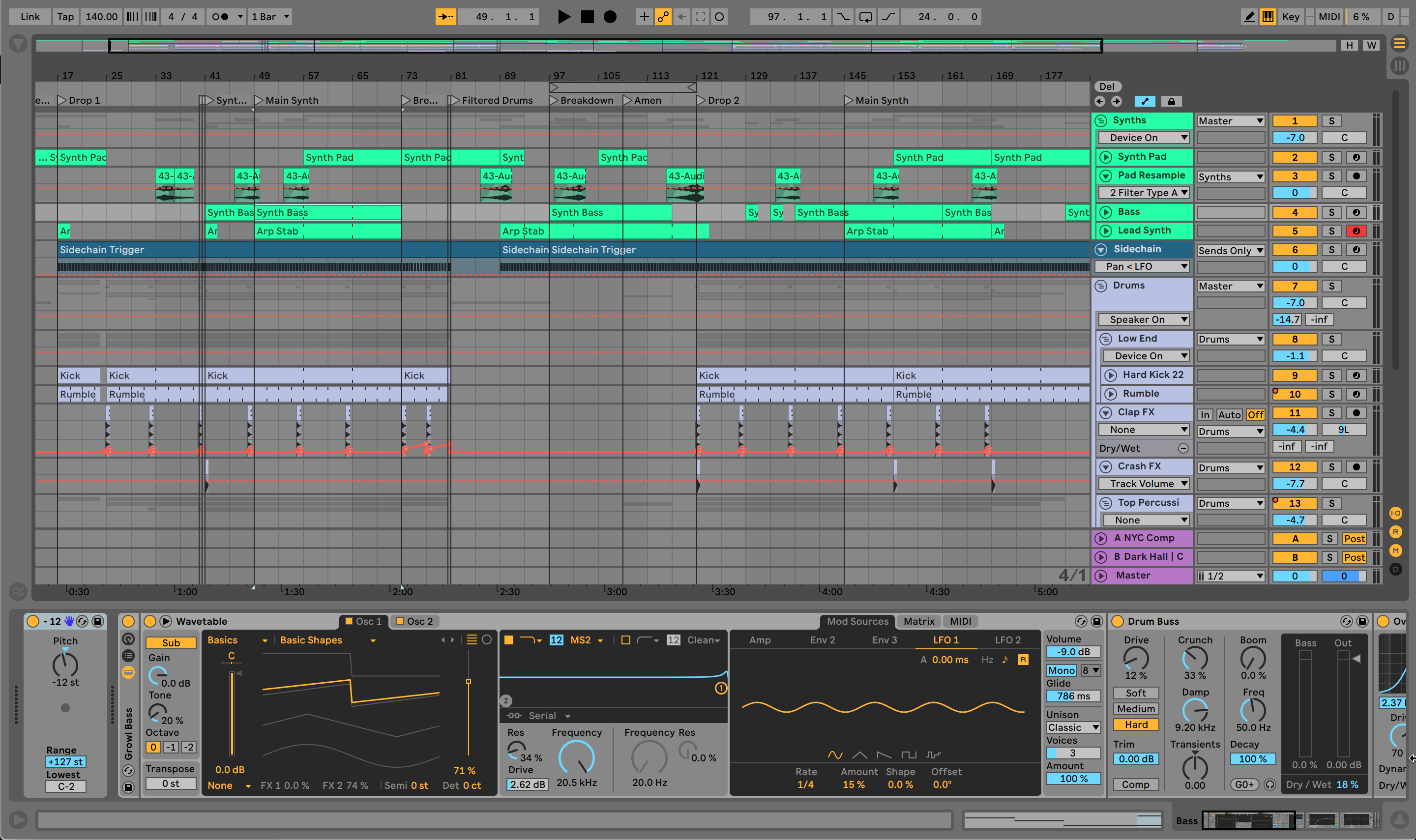Open Sidechain Sends Only output dropdown

point(1230,250)
